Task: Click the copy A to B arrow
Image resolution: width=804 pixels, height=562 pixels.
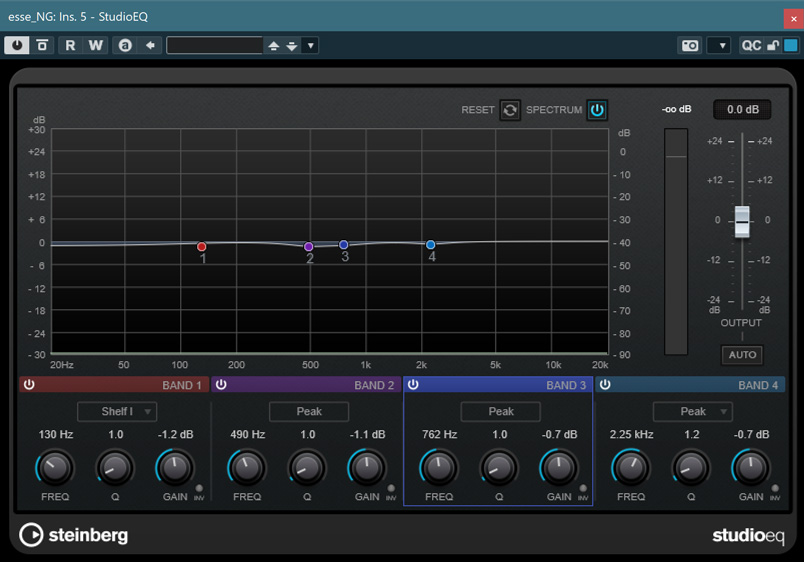Action: coord(150,45)
